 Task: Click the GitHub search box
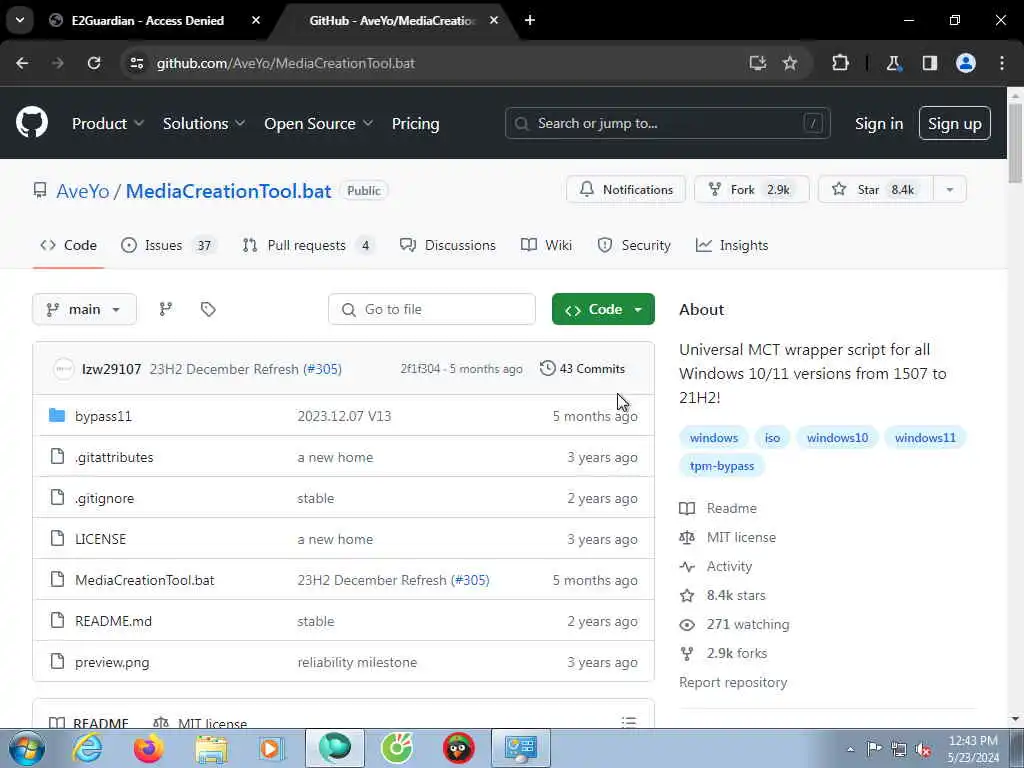(667, 123)
